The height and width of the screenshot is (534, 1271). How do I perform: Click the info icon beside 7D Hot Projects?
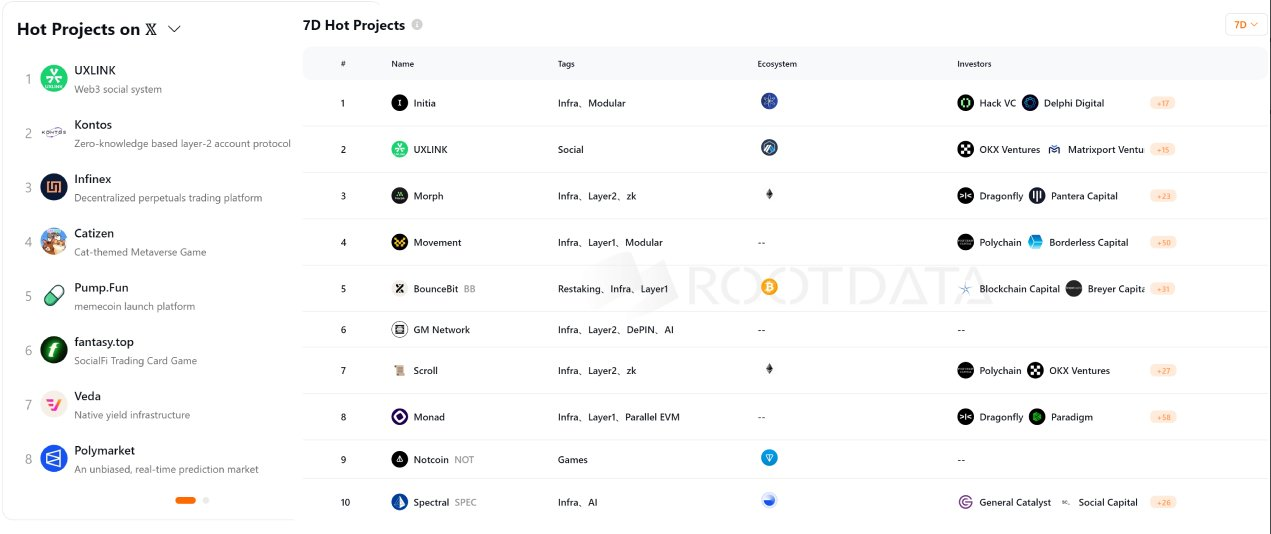tap(417, 25)
